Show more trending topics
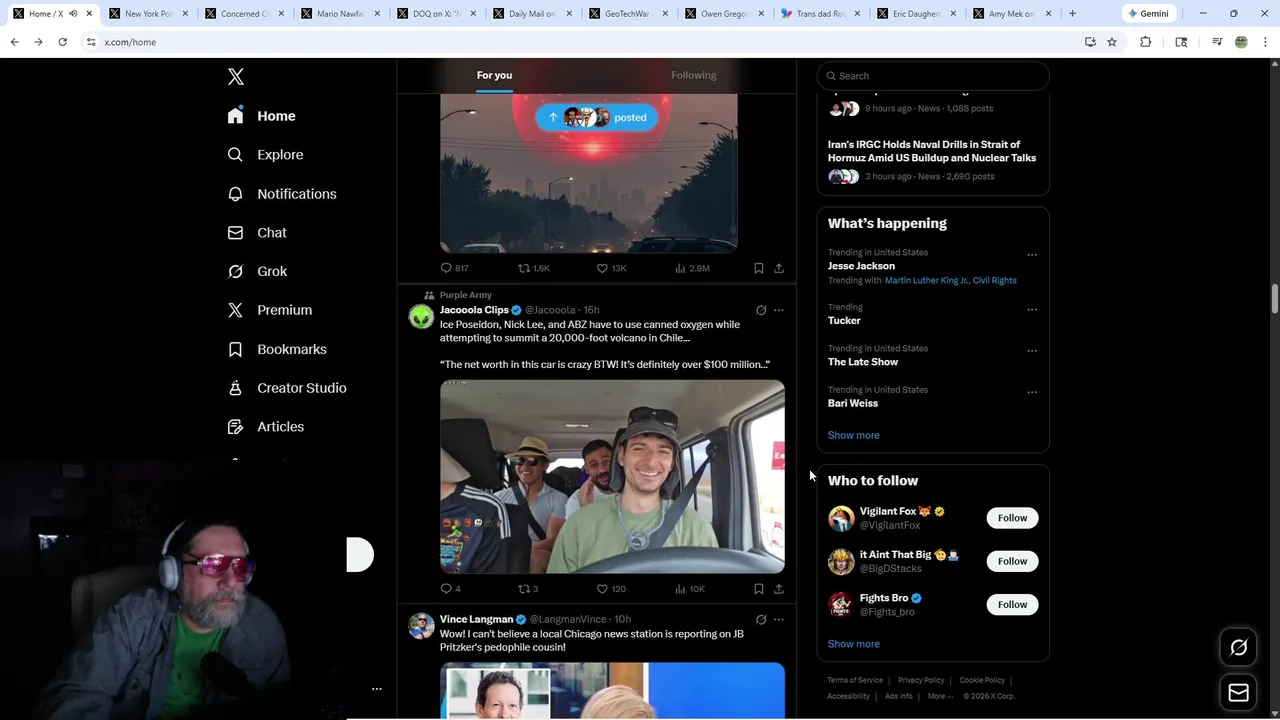The width and height of the screenshot is (1280, 720). tap(853, 435)
